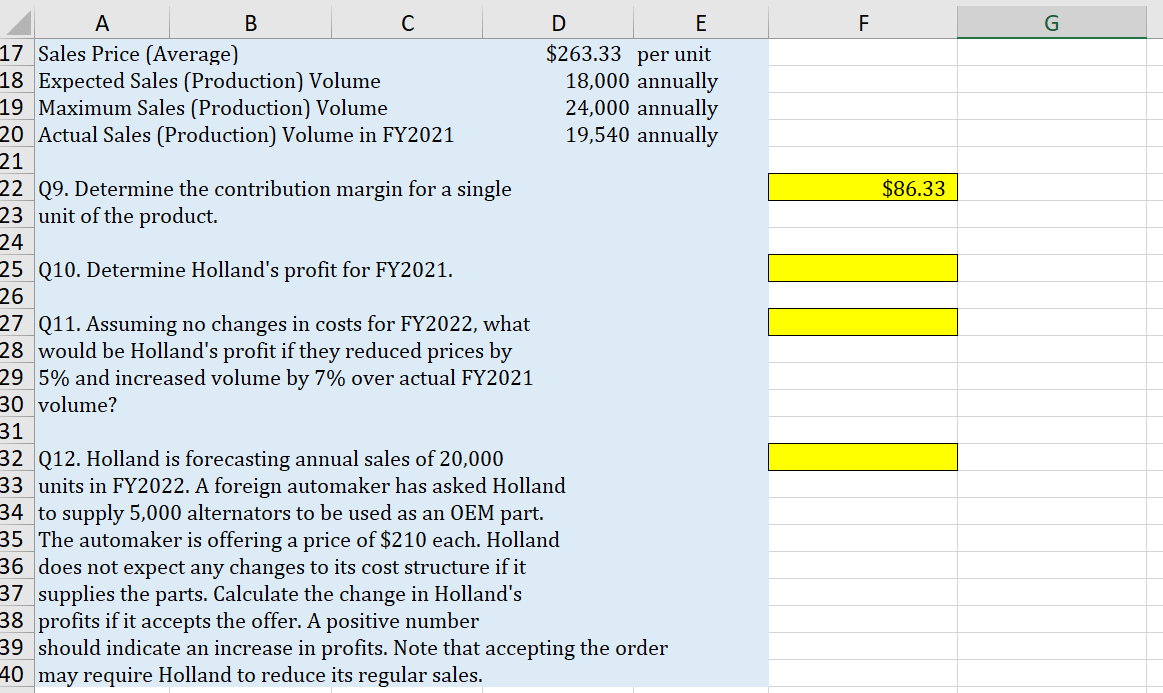Select column header A
This screenshot has height=693, width=1163.
point(100,22)
